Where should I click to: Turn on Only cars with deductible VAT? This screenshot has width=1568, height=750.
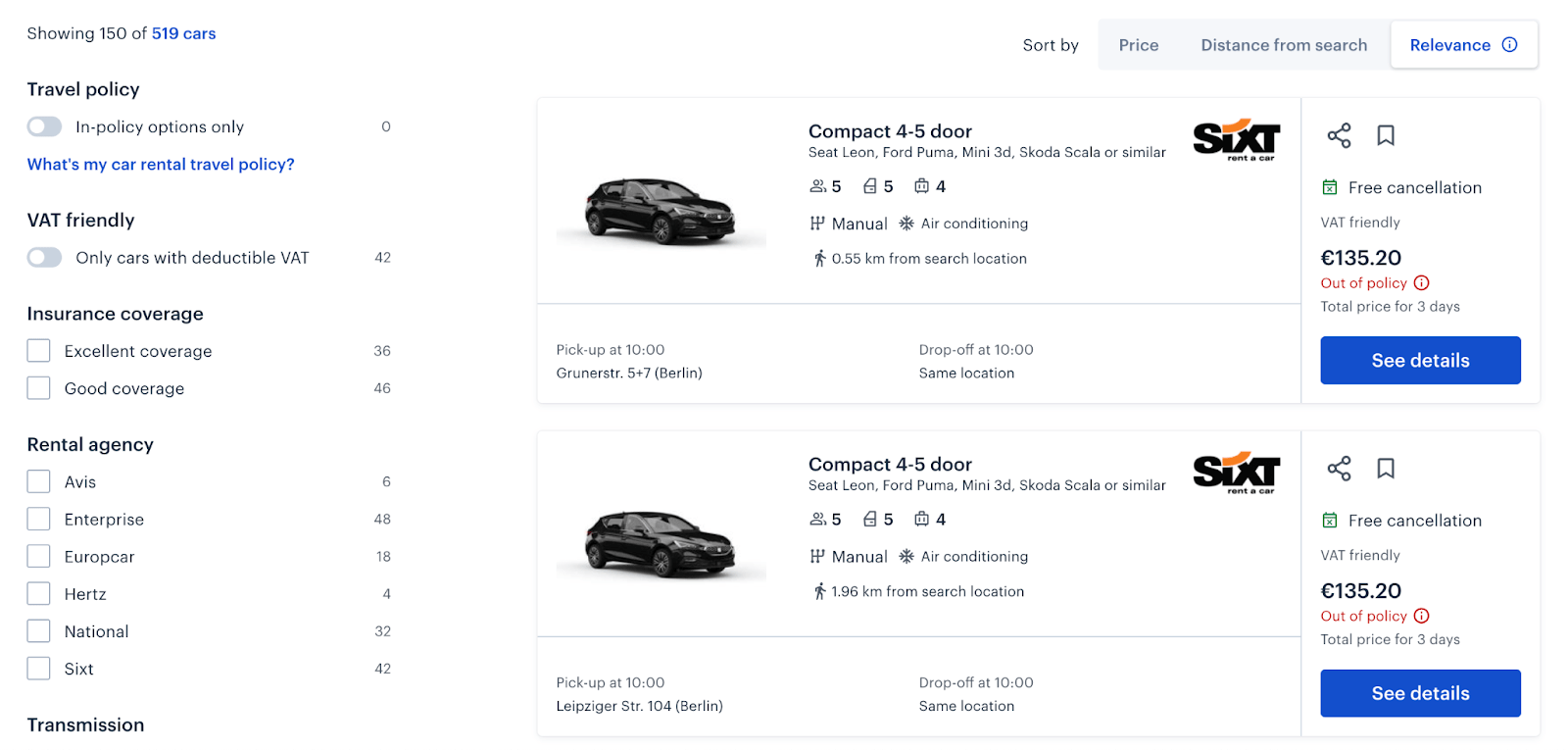[x=44, y=257]
